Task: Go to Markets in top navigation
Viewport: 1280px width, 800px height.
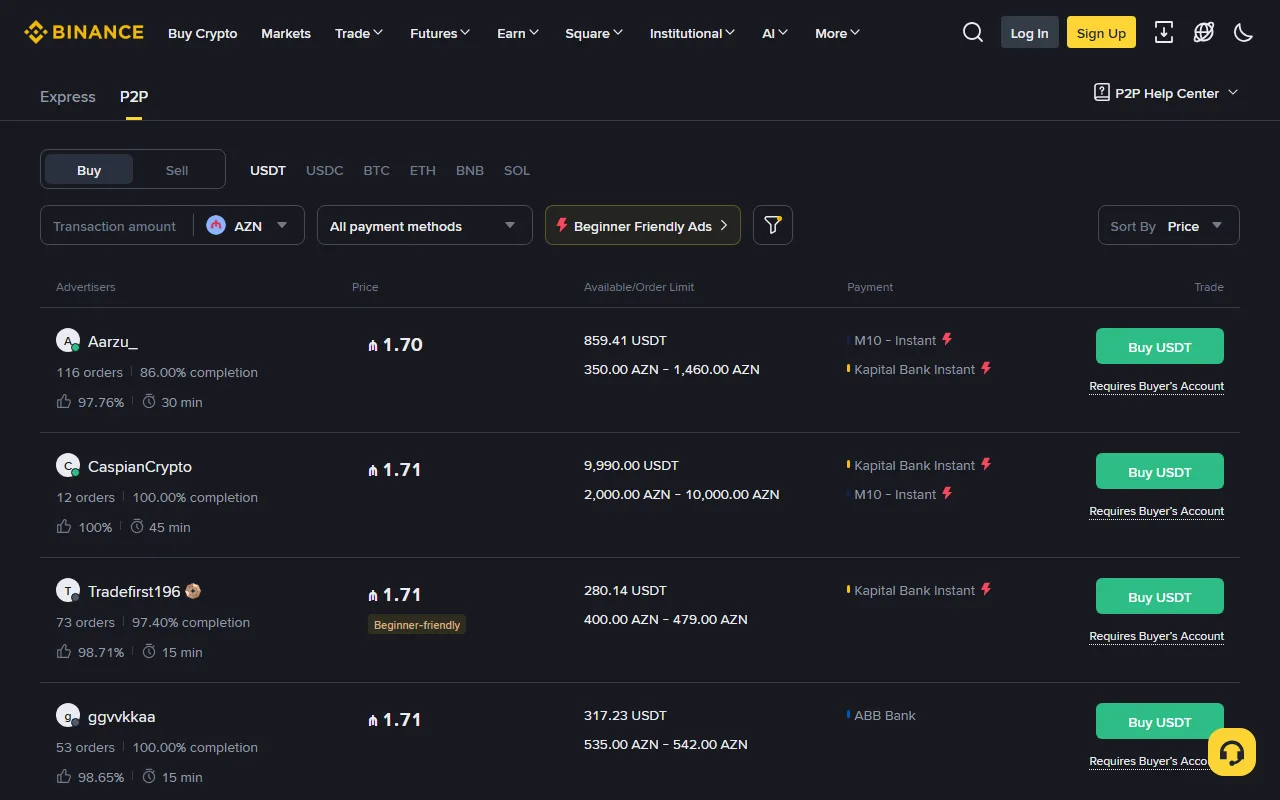Action: [286, 33]
